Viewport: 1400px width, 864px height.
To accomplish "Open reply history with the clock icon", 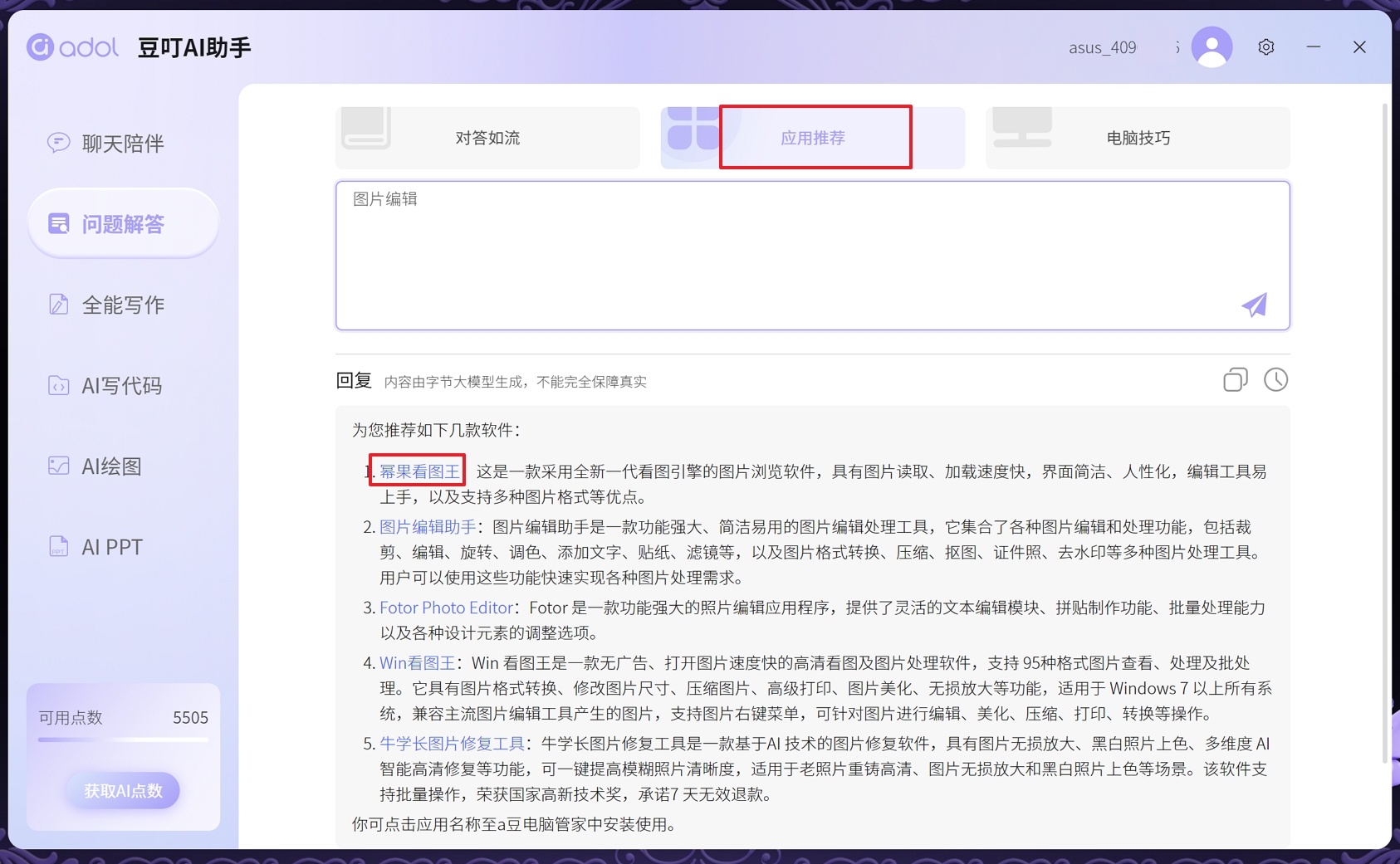I will pos(1276,380).
